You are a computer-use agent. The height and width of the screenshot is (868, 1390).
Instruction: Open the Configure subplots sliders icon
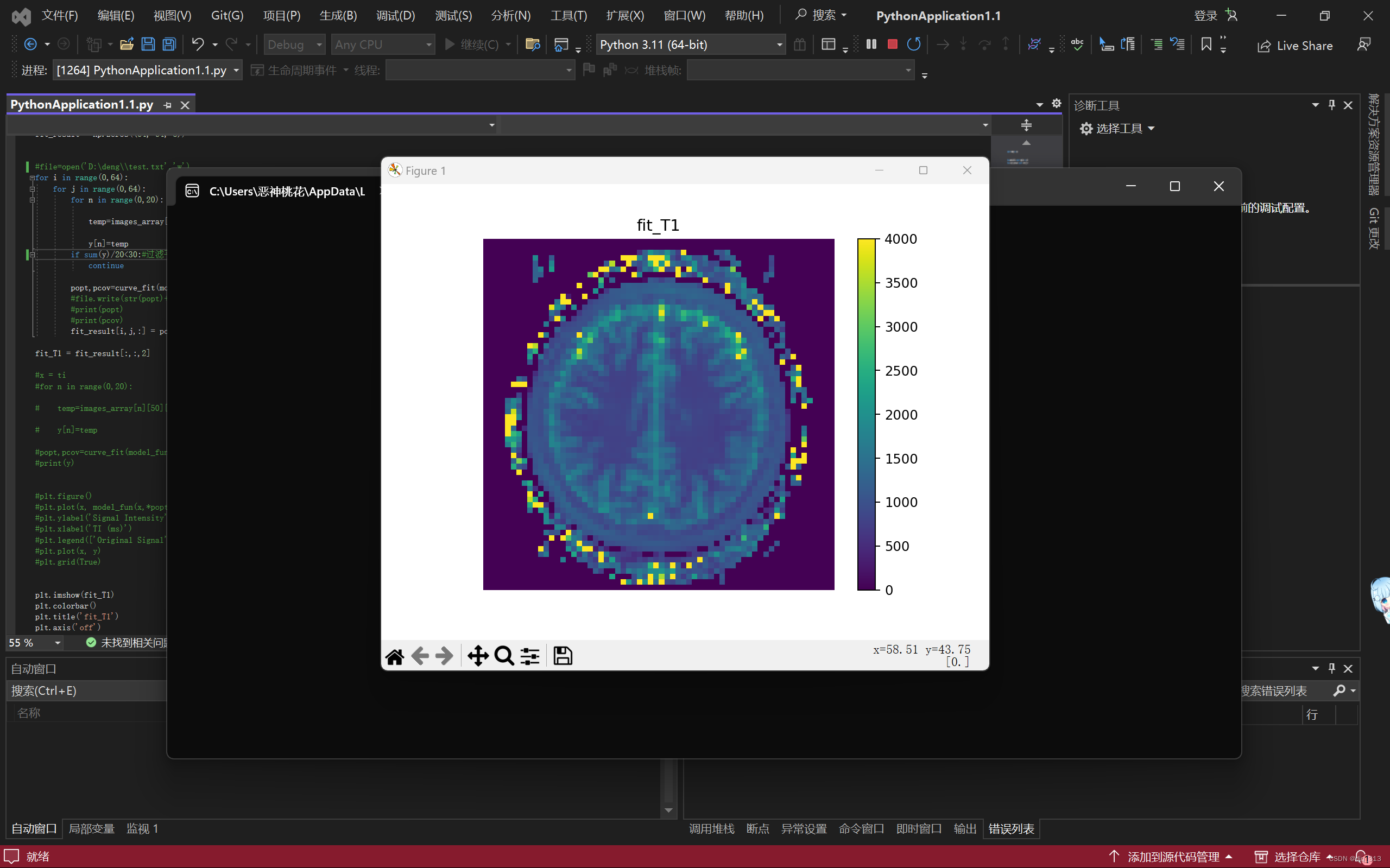(530, 656)
